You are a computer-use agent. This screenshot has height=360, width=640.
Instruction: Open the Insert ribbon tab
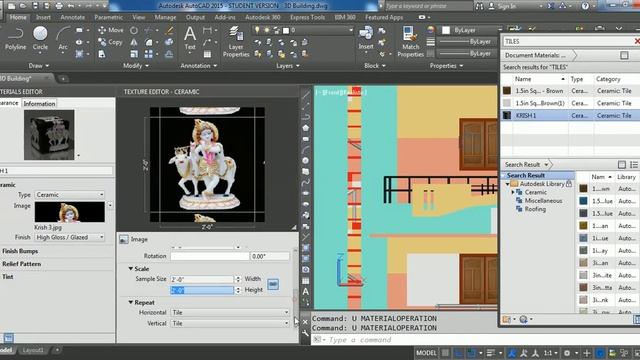[43, 17]
